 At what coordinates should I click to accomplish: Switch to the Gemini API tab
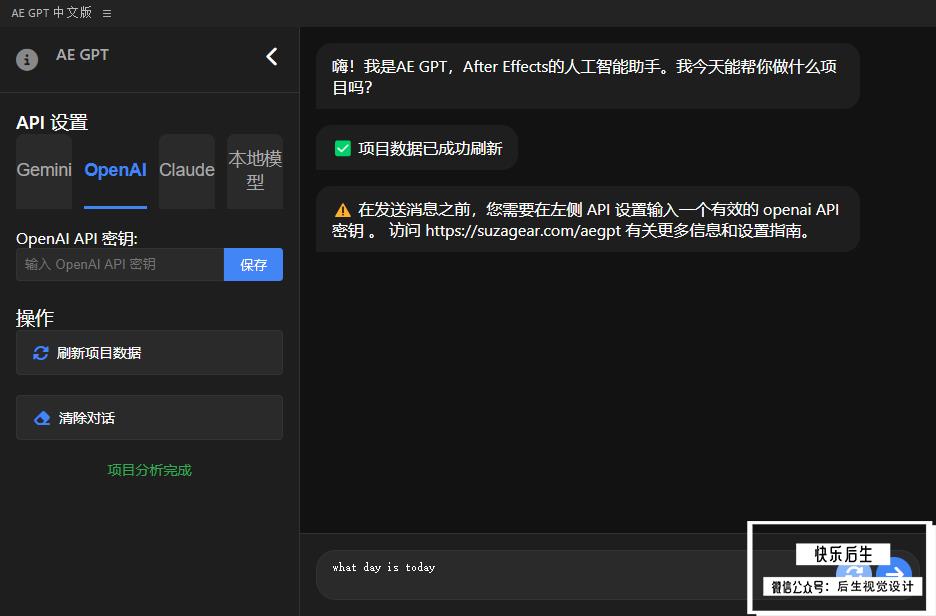click(x=44, y=171)
